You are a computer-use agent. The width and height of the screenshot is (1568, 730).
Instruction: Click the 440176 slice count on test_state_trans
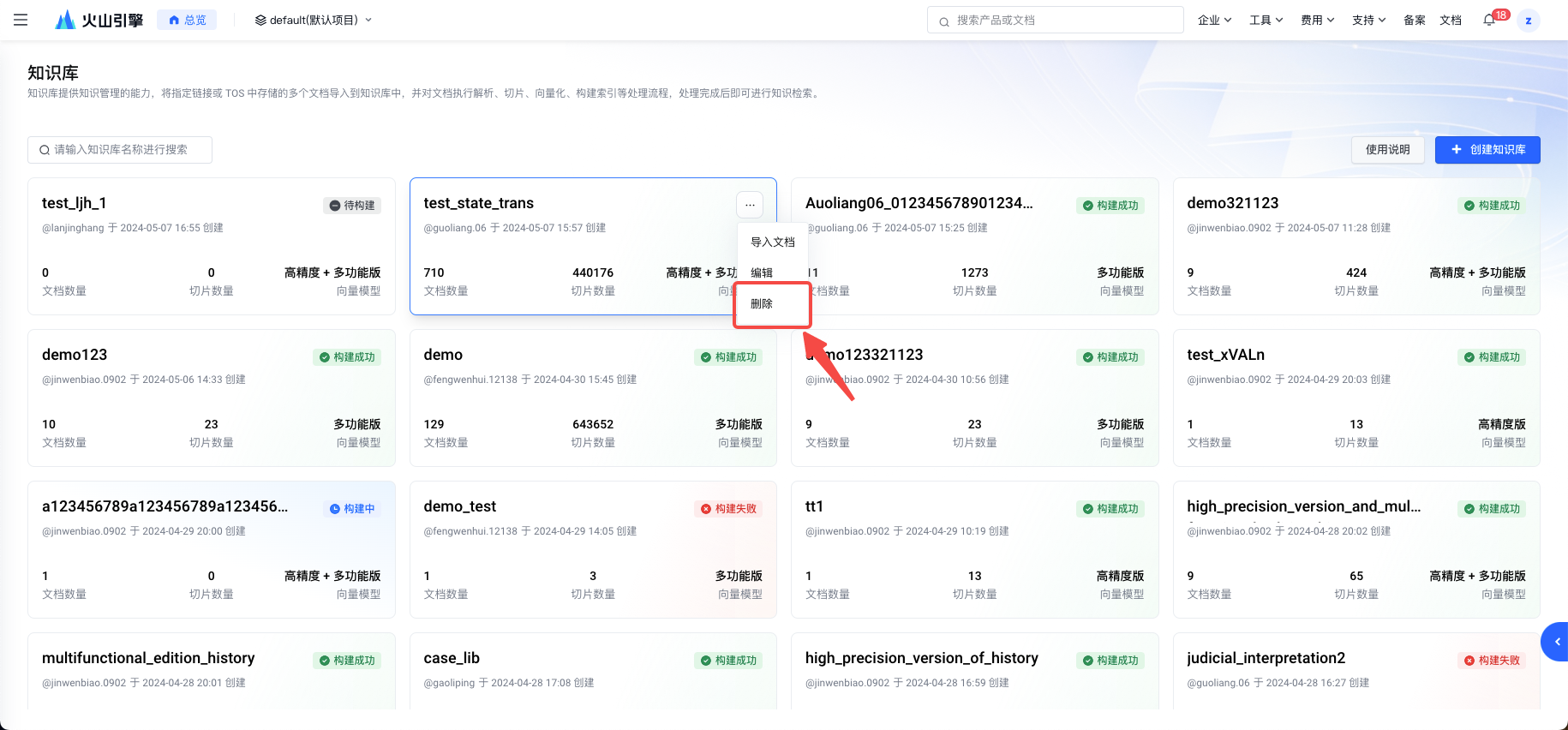pyautogui.click(x=593, y=272)
